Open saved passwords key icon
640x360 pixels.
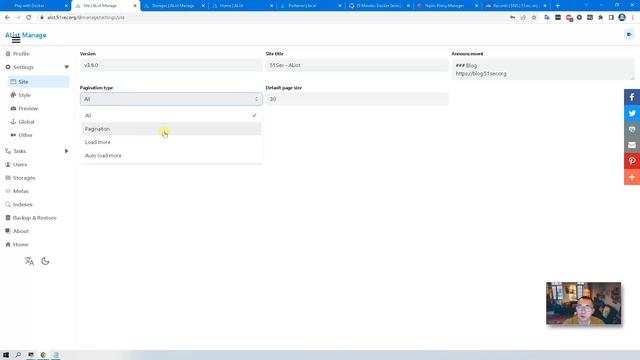(x=513, y=18)
